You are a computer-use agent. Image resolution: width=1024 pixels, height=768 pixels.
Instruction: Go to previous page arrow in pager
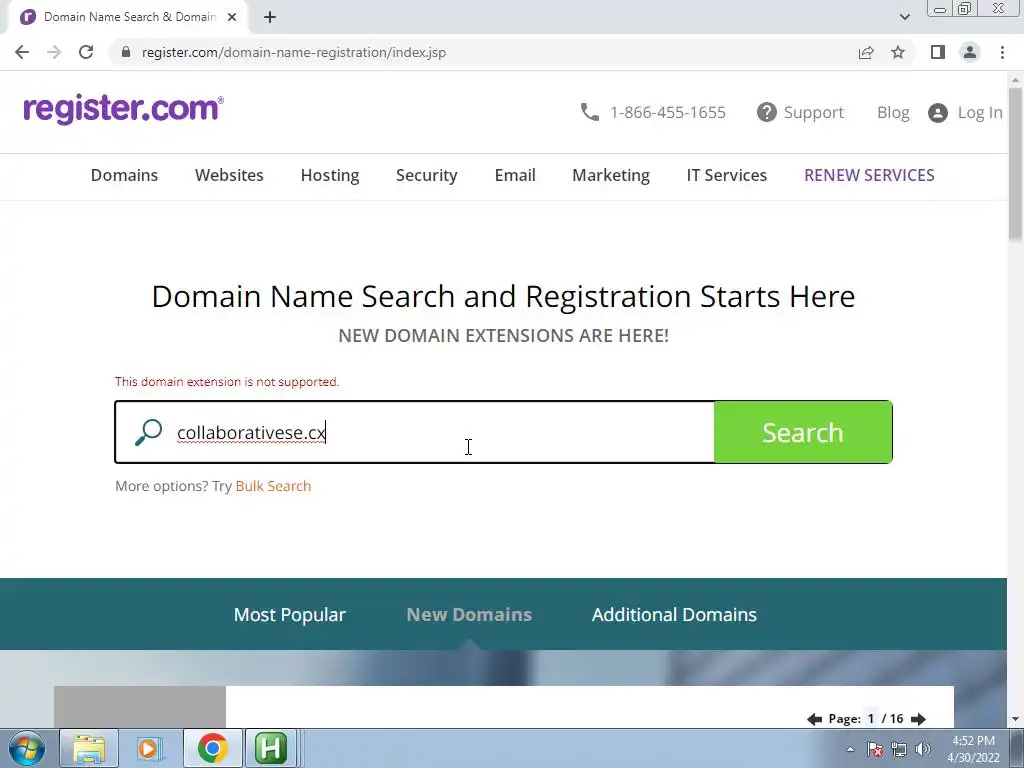[814, 719]
